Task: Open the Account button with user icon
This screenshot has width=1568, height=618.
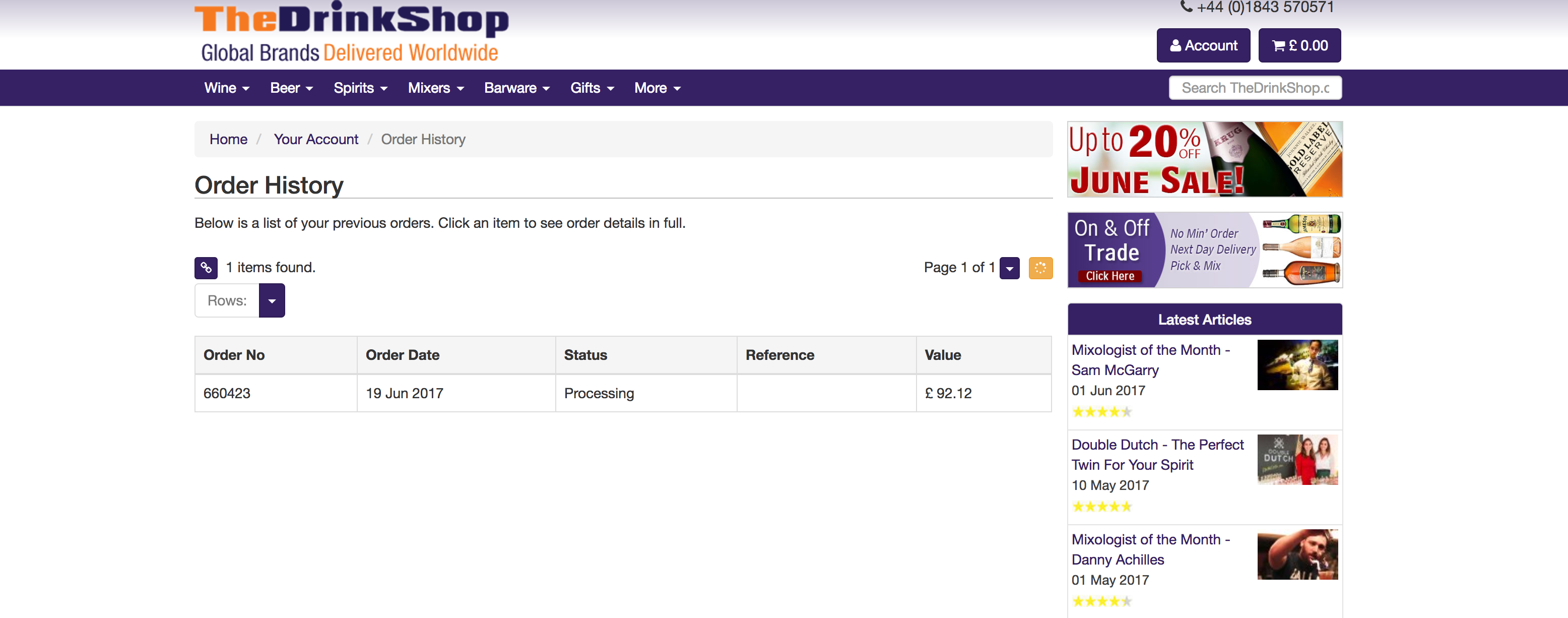Action: 1203,46
